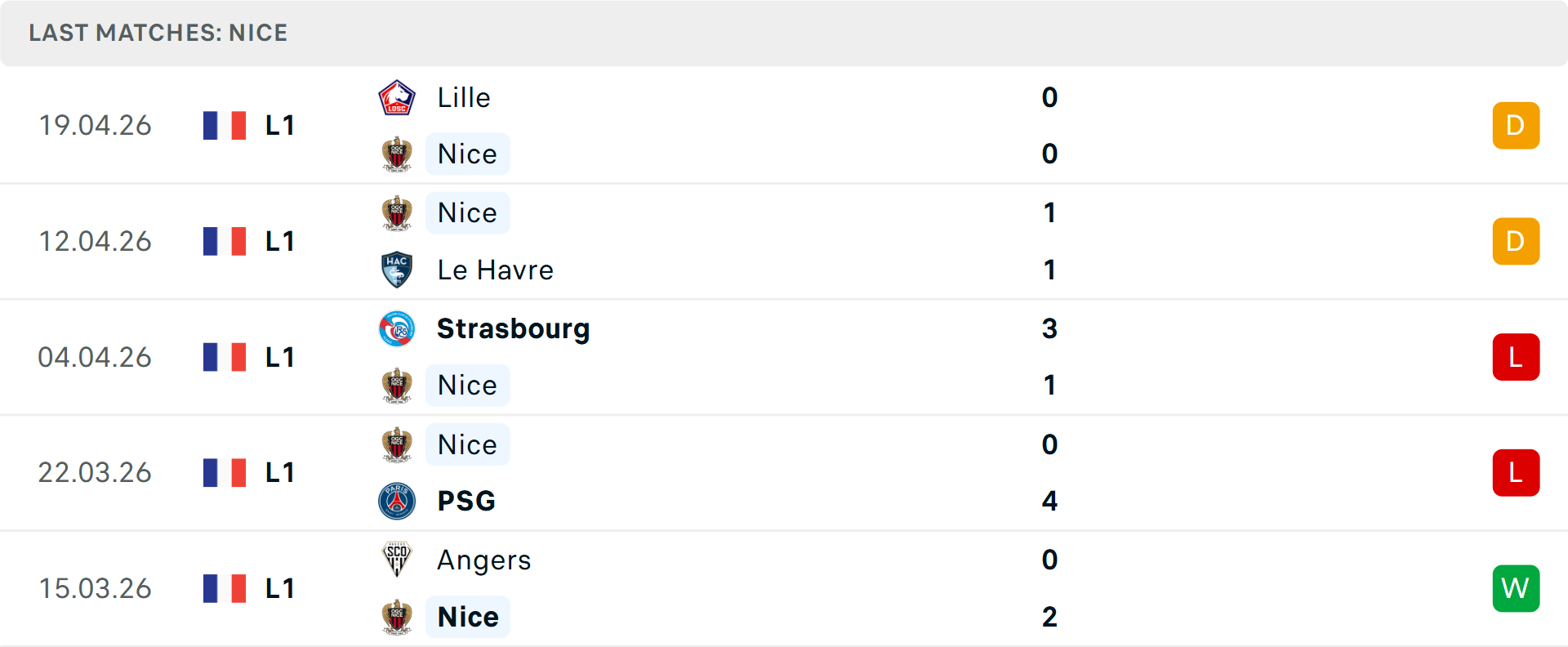Select the 12.04.26 match date
The height and width of the screenshot is (647, 1568).
[x=95, y=241]
